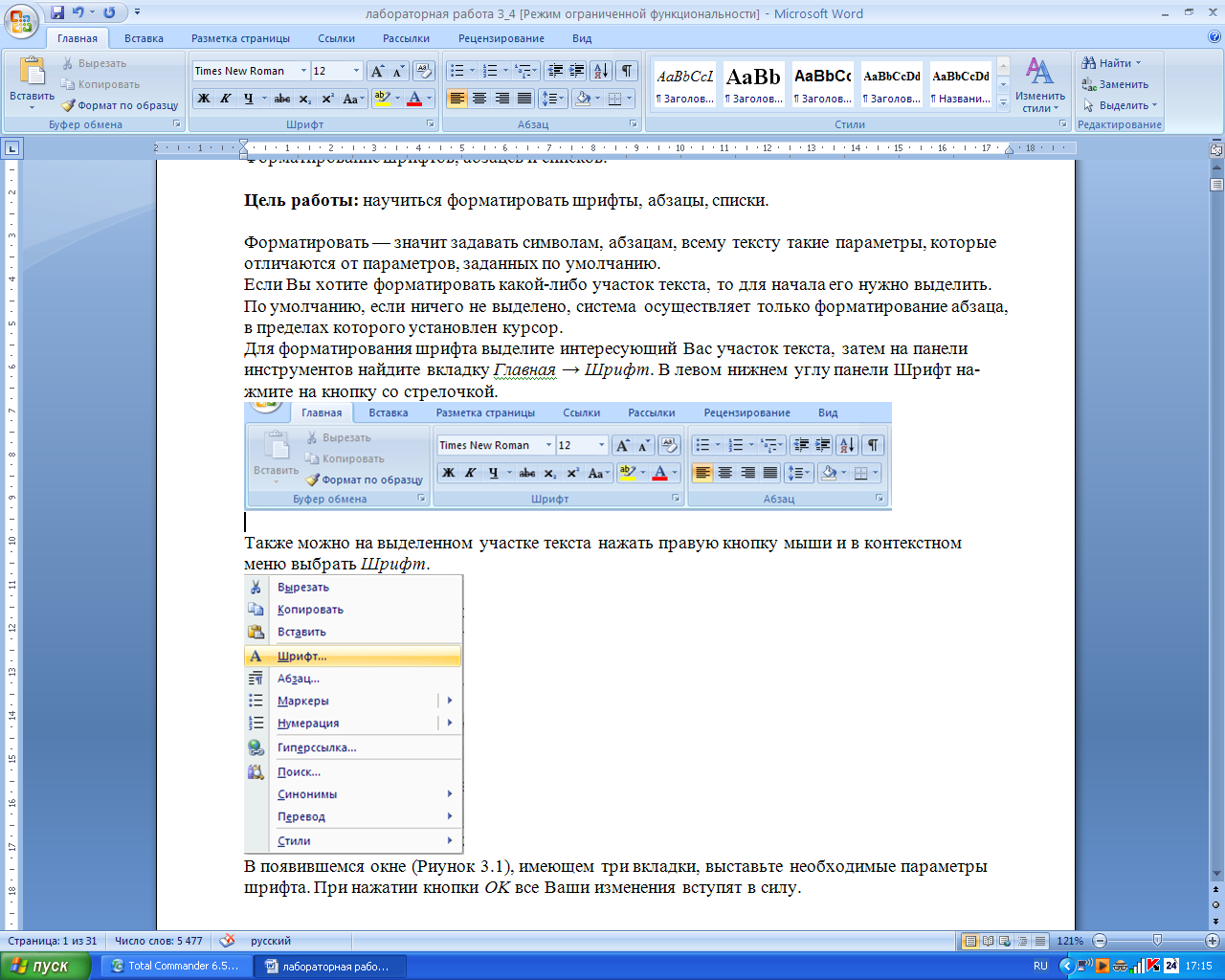Screen dimensions: 1225x980
Task: Open the change case Аа dropdown in top ribbon
Action: click(x=352, y=99)
